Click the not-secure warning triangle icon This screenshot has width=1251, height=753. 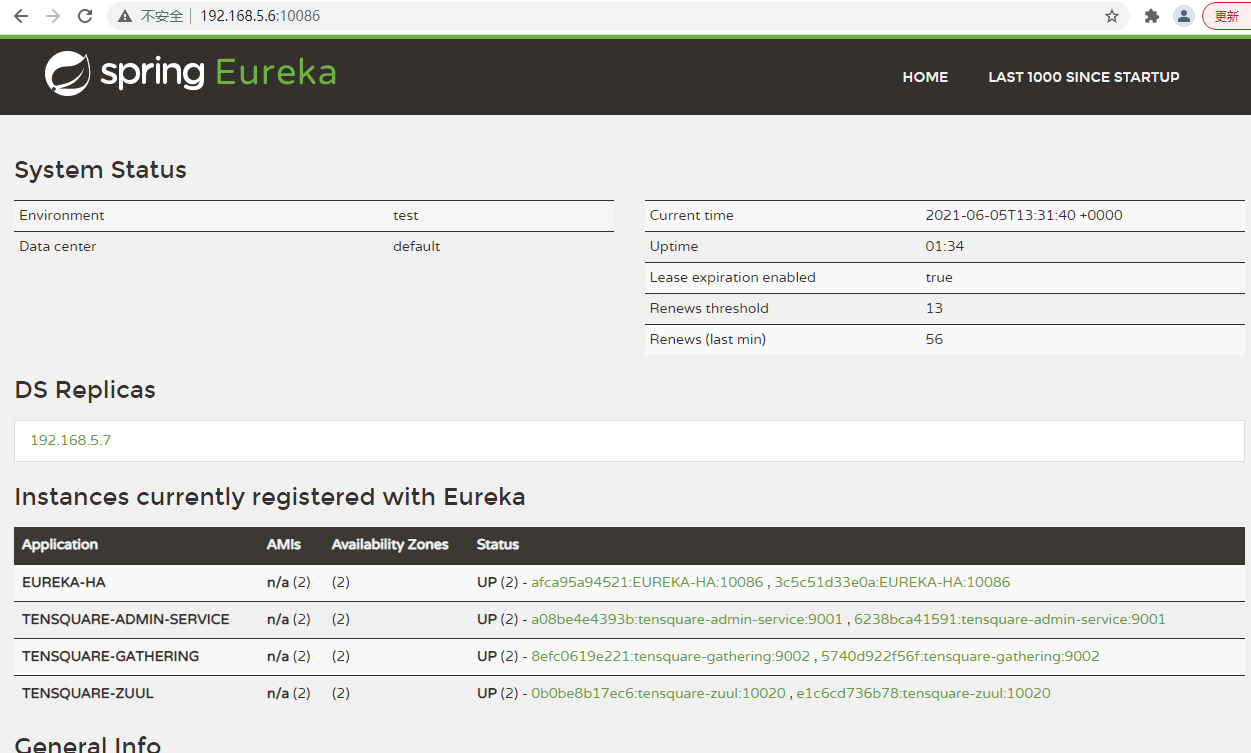(125, 16)
